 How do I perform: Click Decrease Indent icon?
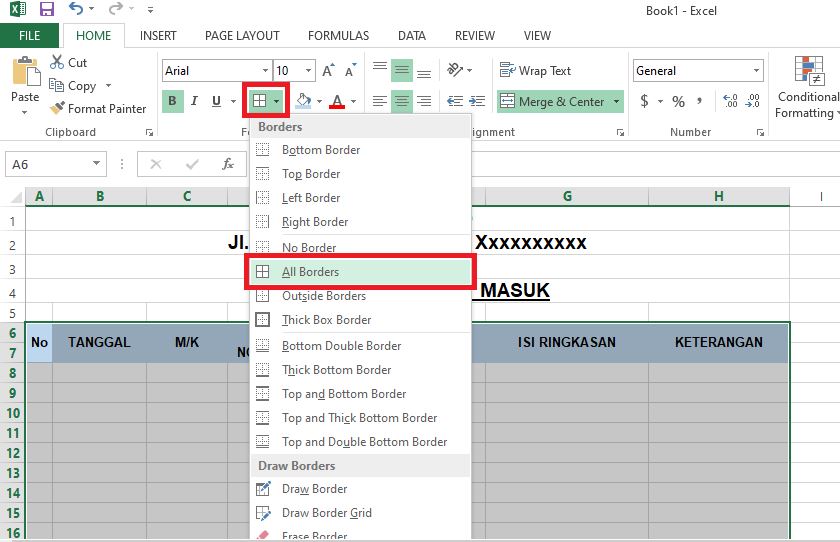click(x=455, y=101)
